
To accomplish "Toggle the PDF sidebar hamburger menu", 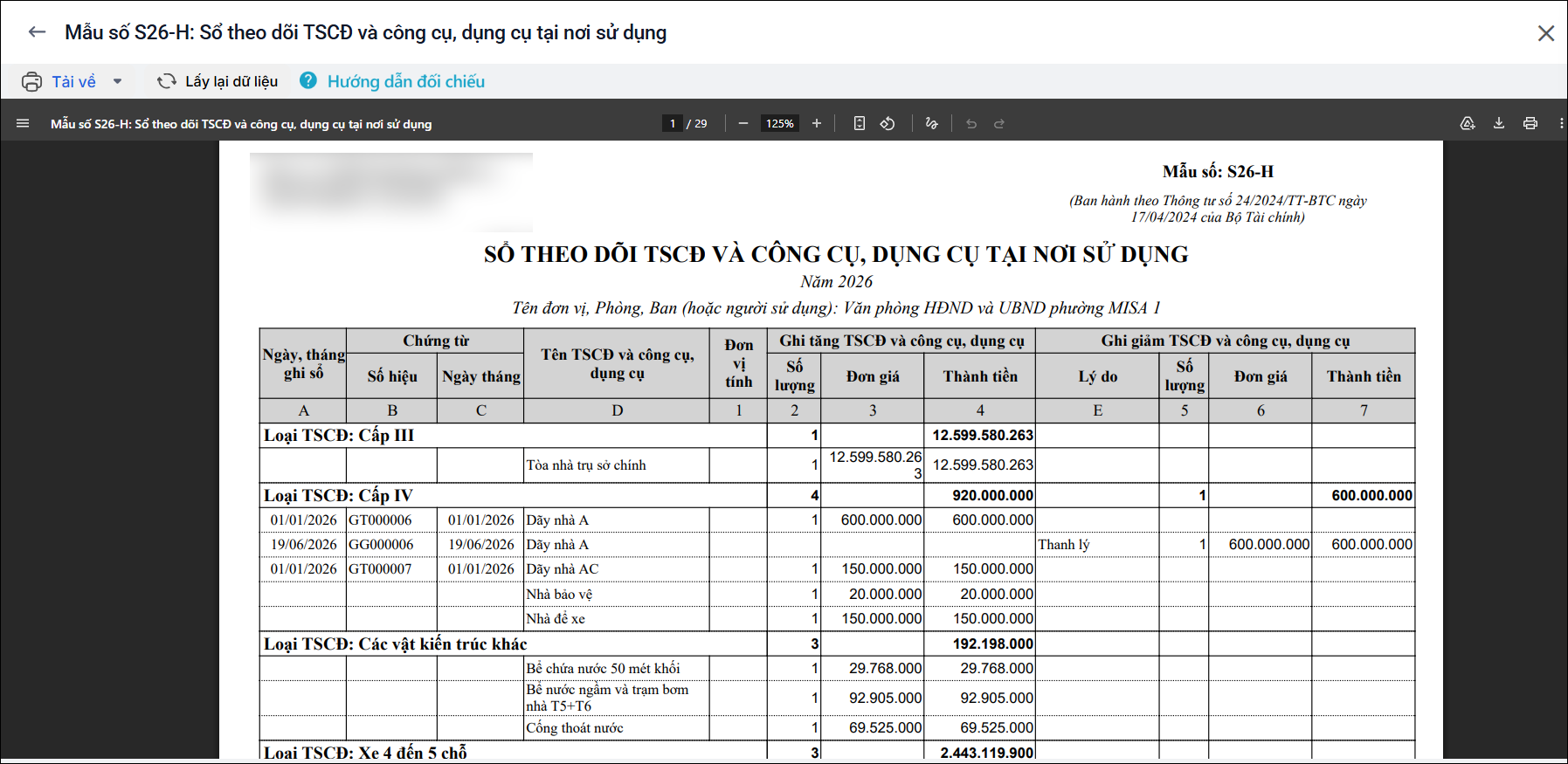I will [x=23, y=124].
